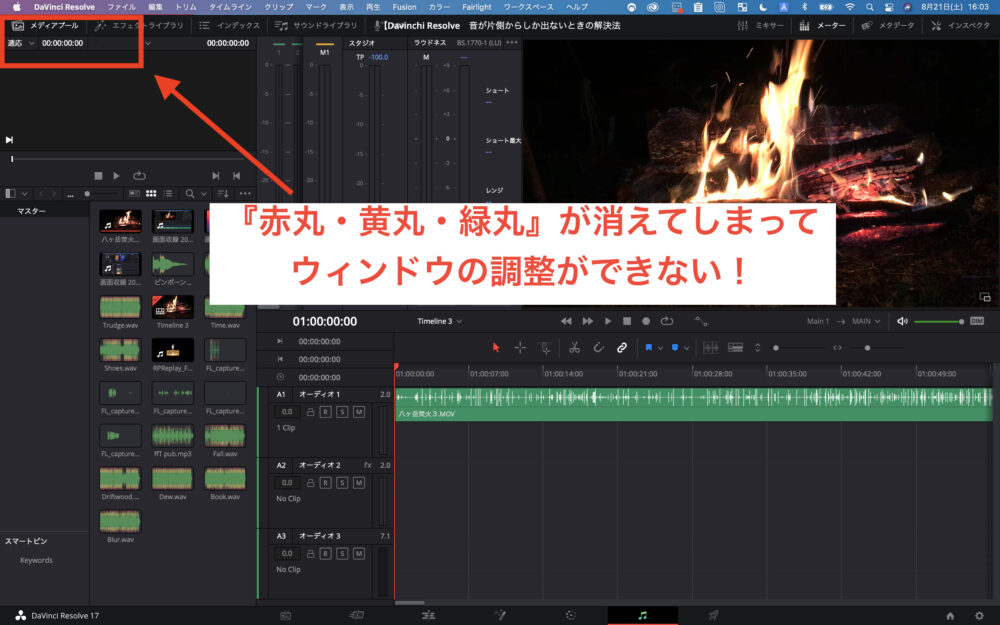
Task: Toggle the bin list sidebar icon
Action: click(x=10, y=193)
